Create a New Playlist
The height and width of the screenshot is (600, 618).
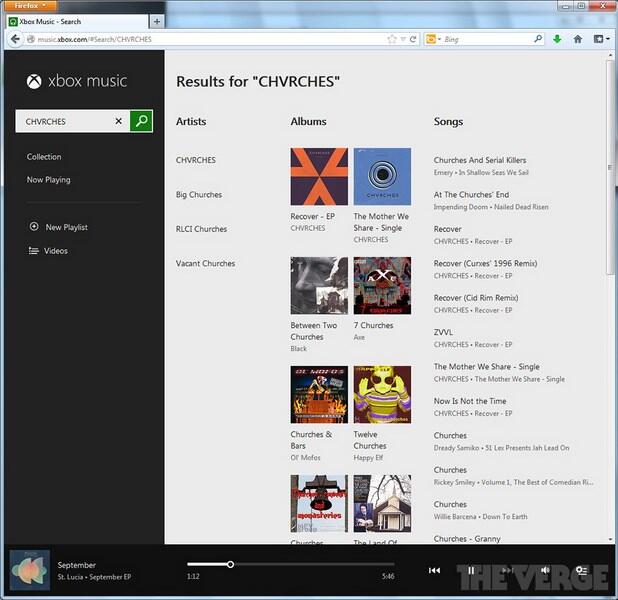click(66, 227)
